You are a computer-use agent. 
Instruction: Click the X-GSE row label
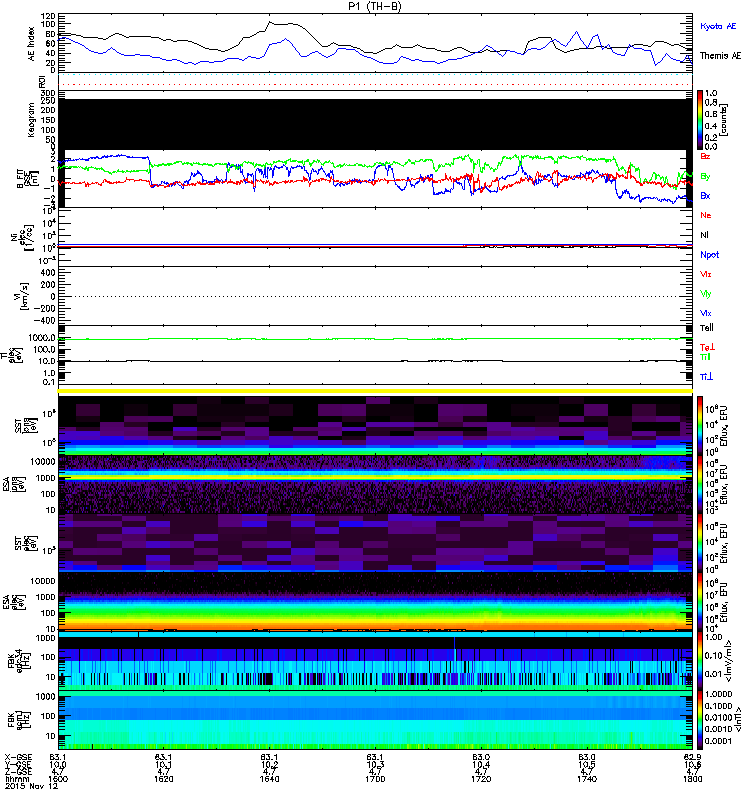click(x=17, y=757)
